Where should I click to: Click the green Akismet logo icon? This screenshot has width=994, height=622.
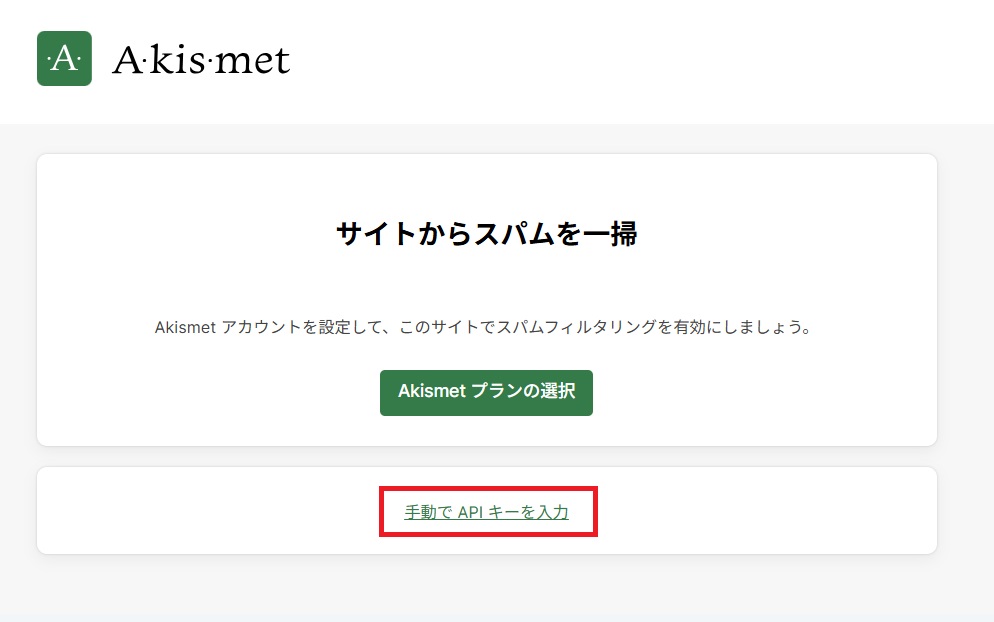coord(64,58)
